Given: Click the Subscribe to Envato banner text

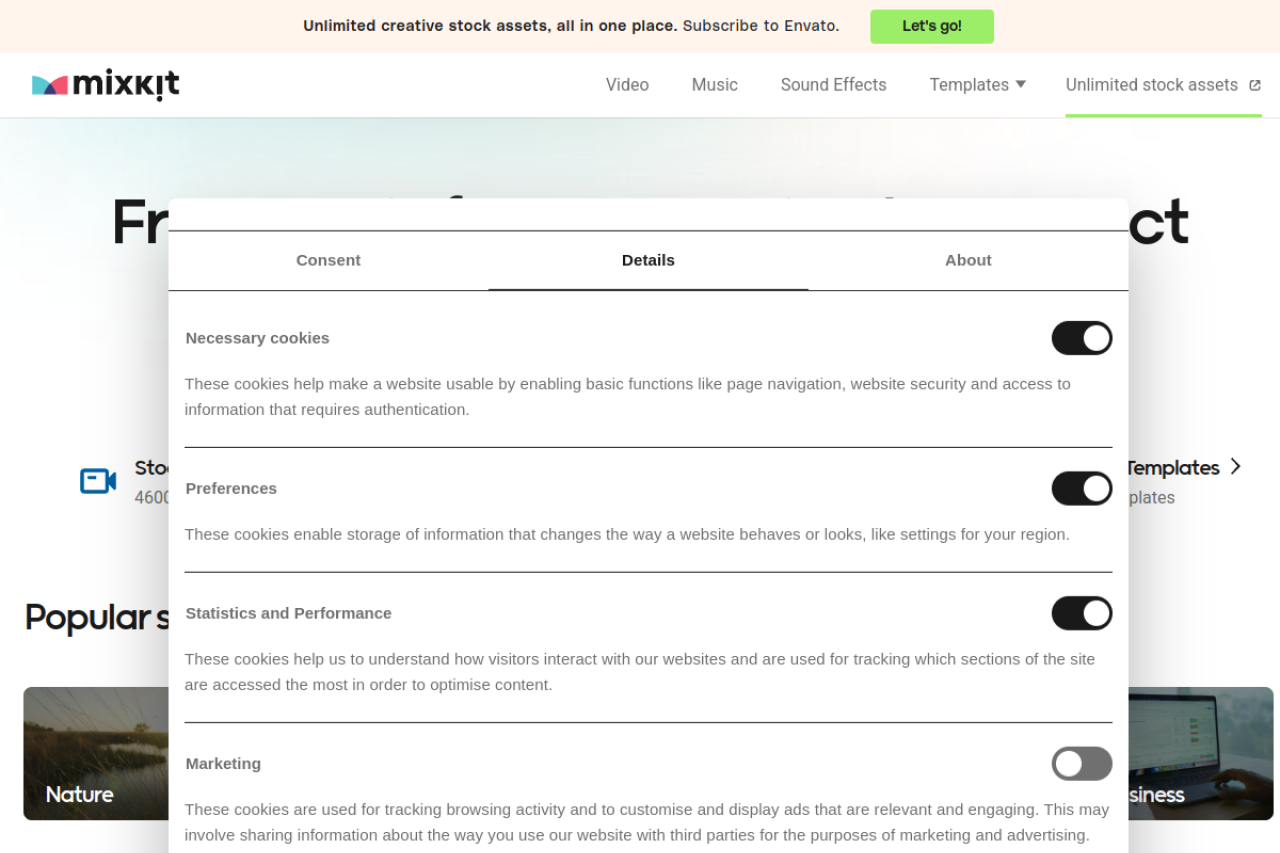Looking at the screenshot, I should 760,26.
